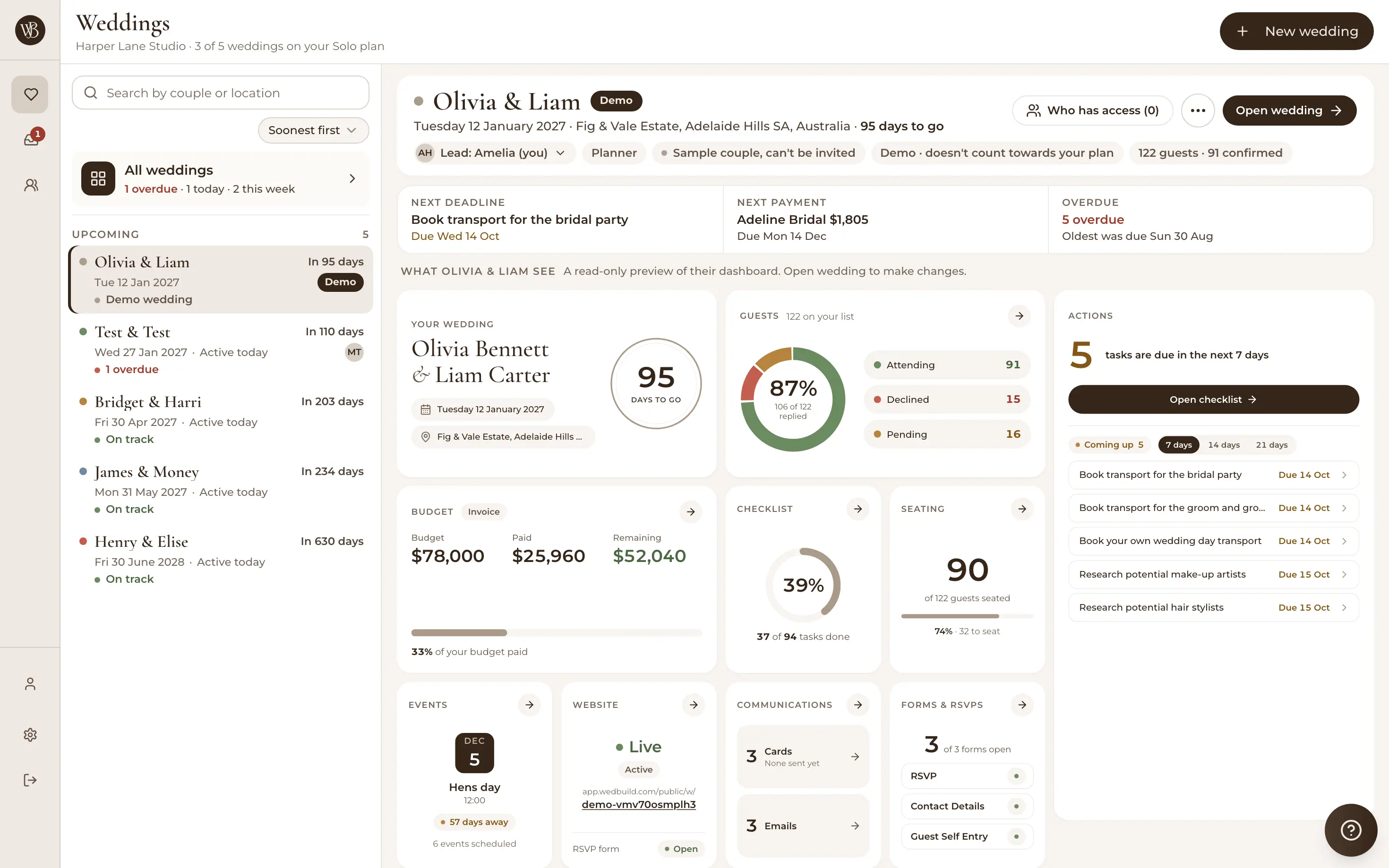Open the Communications card arrow
This screenshot has height=868, width=1389.
858,705
